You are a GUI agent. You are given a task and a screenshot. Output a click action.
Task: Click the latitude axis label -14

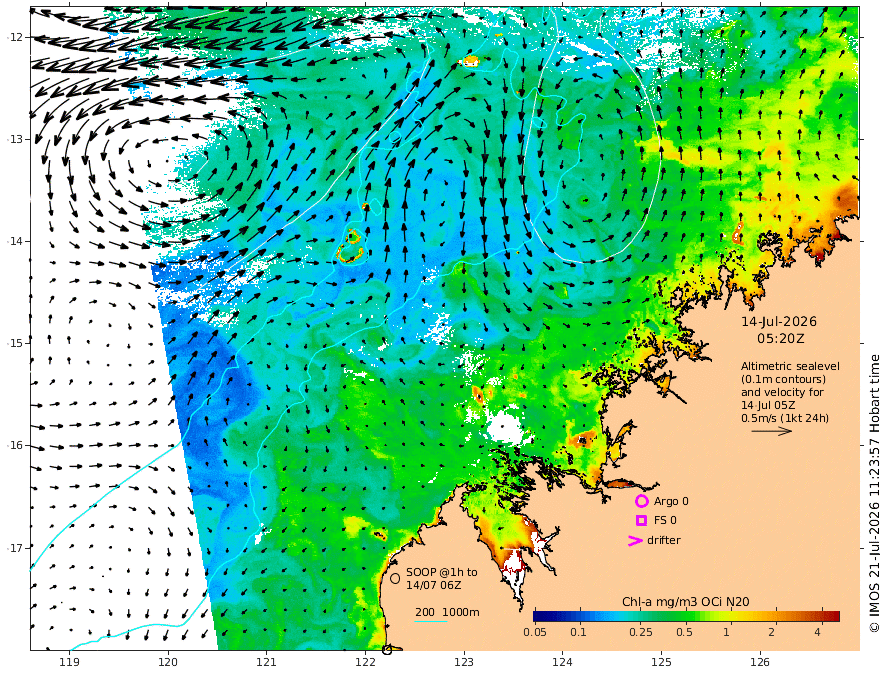[15, 241]
